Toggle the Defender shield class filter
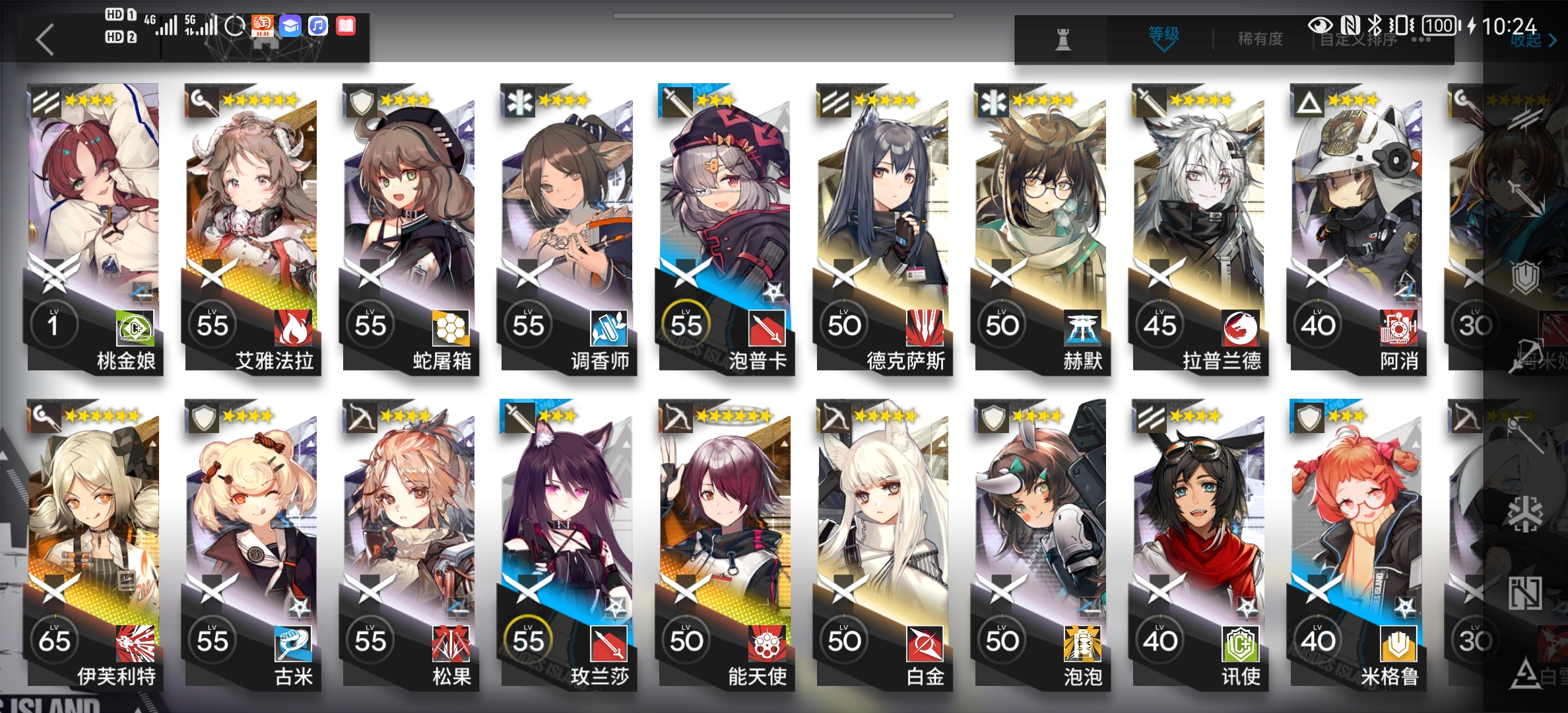This screenshot has height=713, width=1568. coord(1526,277)
